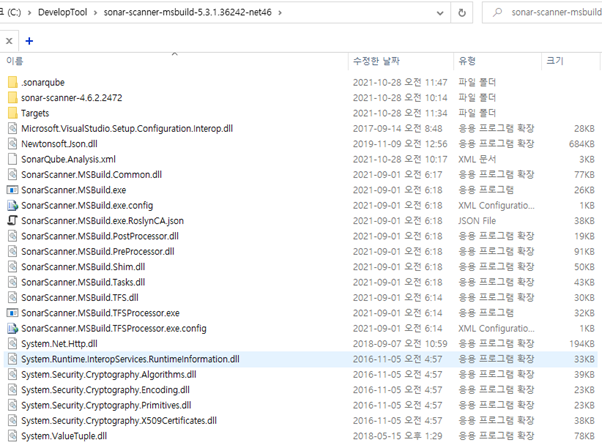Viewport: 602px width, 448px height.
Task: Click the System.Security.Cryptography.X509Certificates.dll file icon
Action: coord(13,420)
